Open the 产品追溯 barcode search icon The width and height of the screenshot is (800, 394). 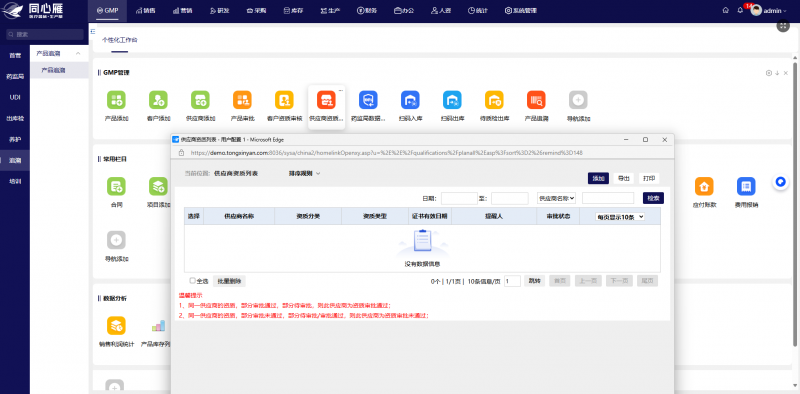[x=536, y=100]
